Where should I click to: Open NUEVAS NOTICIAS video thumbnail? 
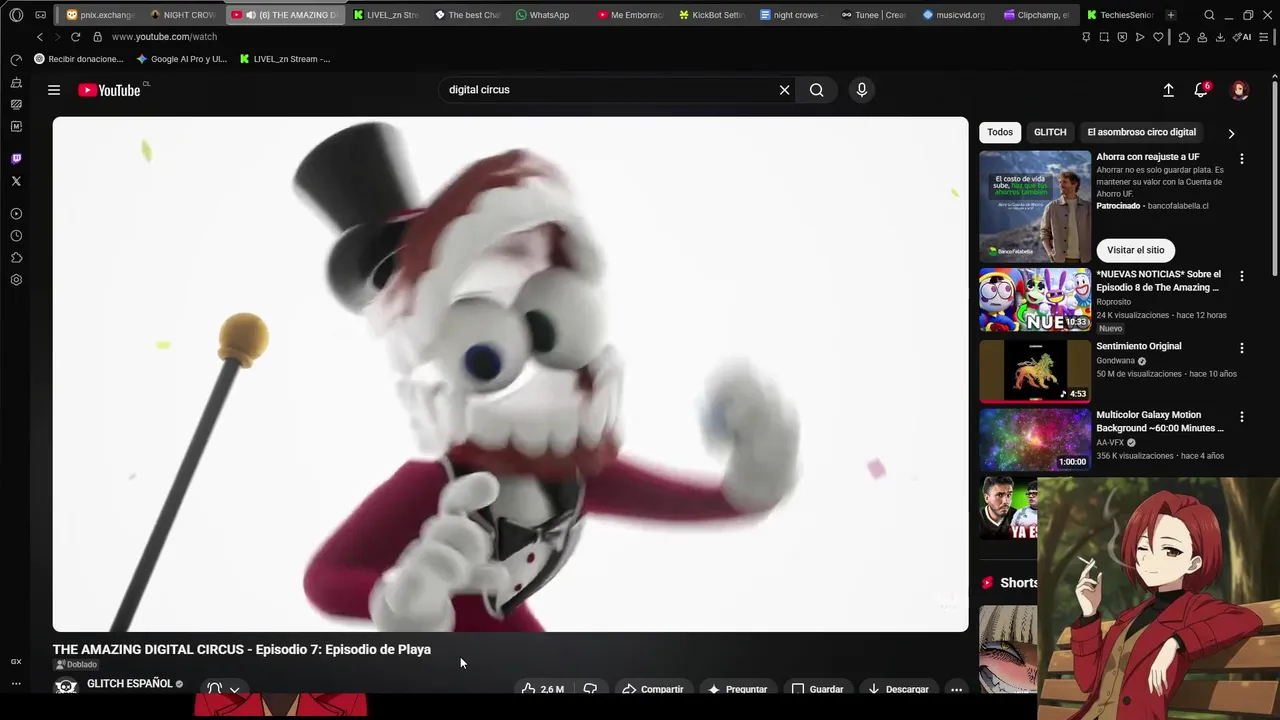1035,300
